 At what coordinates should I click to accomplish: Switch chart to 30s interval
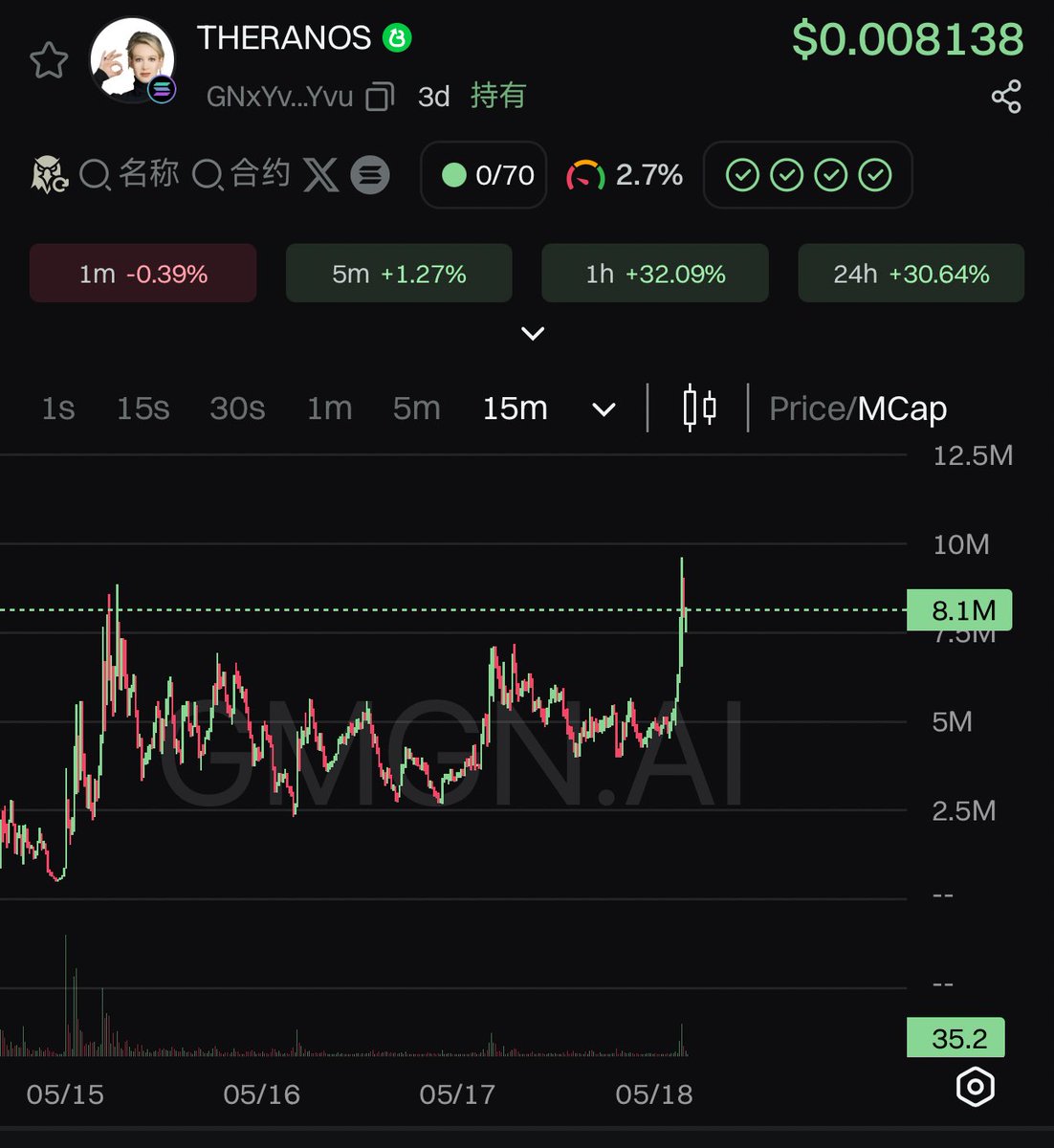(x=237, y=408)
